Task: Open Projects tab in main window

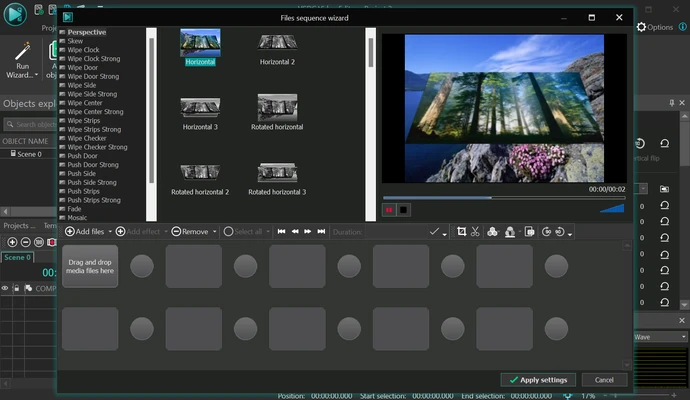Action: (19, 225)
